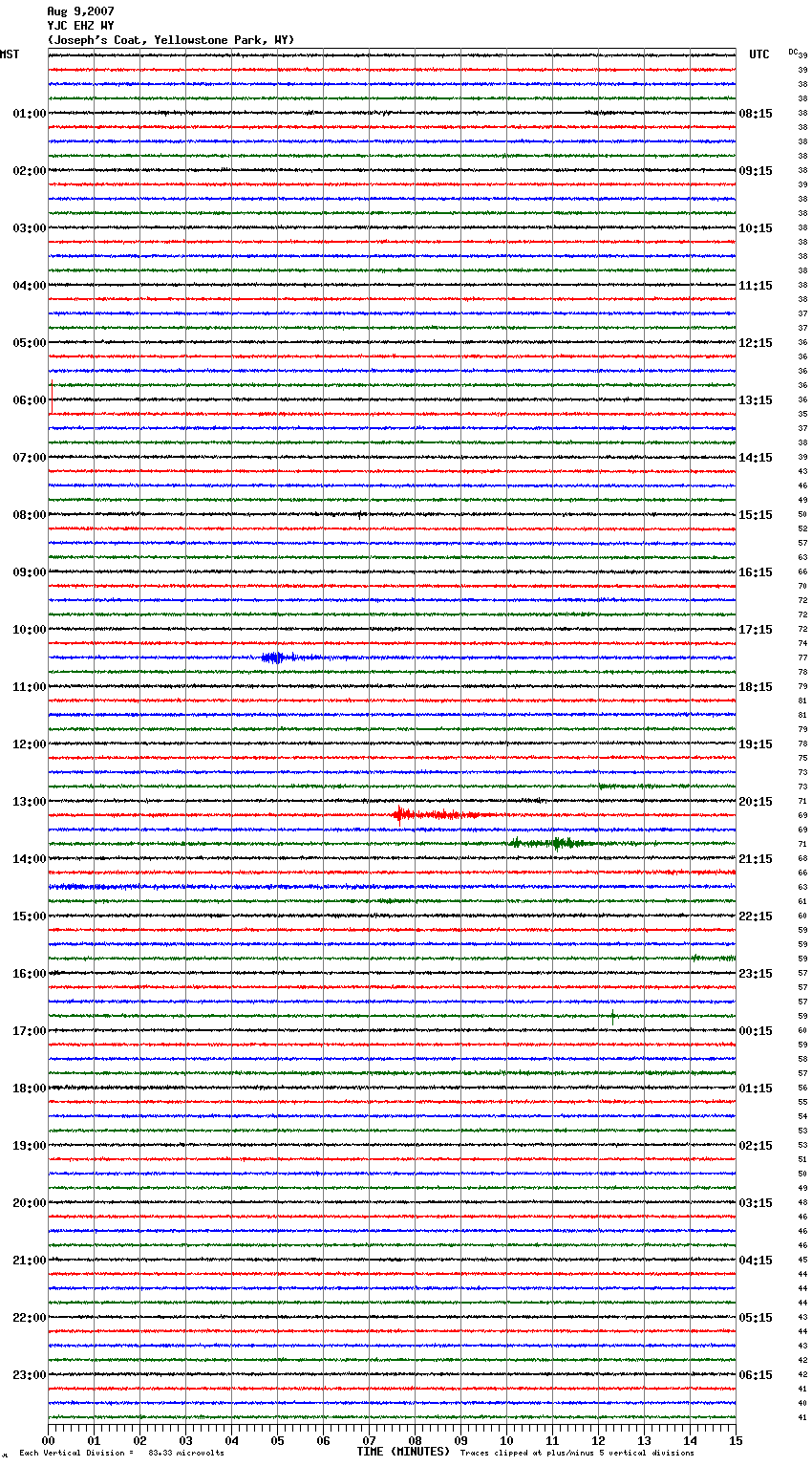Click the 'UTC' time zone label
812x1466 pixels.
[759, 54]
